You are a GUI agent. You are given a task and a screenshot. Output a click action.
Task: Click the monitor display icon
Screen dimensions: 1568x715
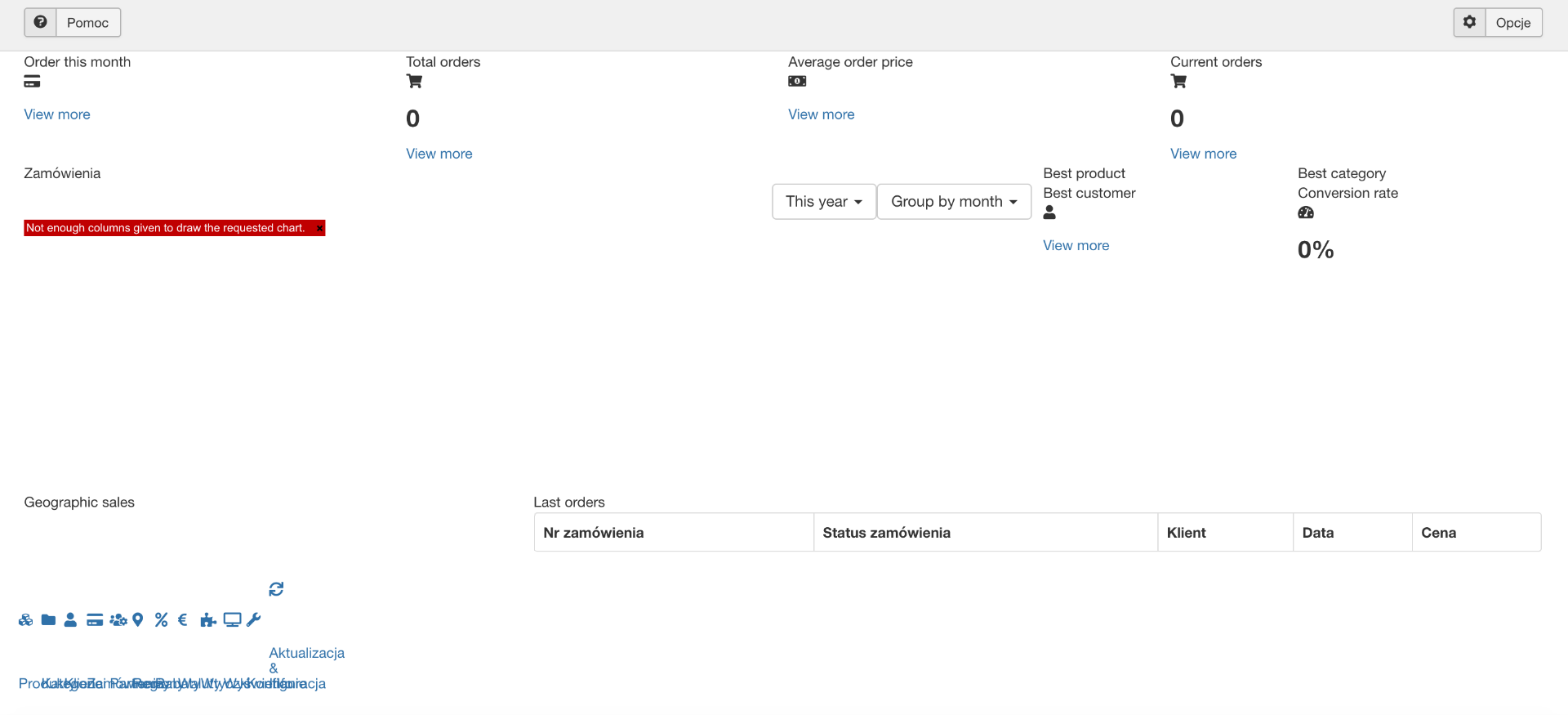coord(232,620)
